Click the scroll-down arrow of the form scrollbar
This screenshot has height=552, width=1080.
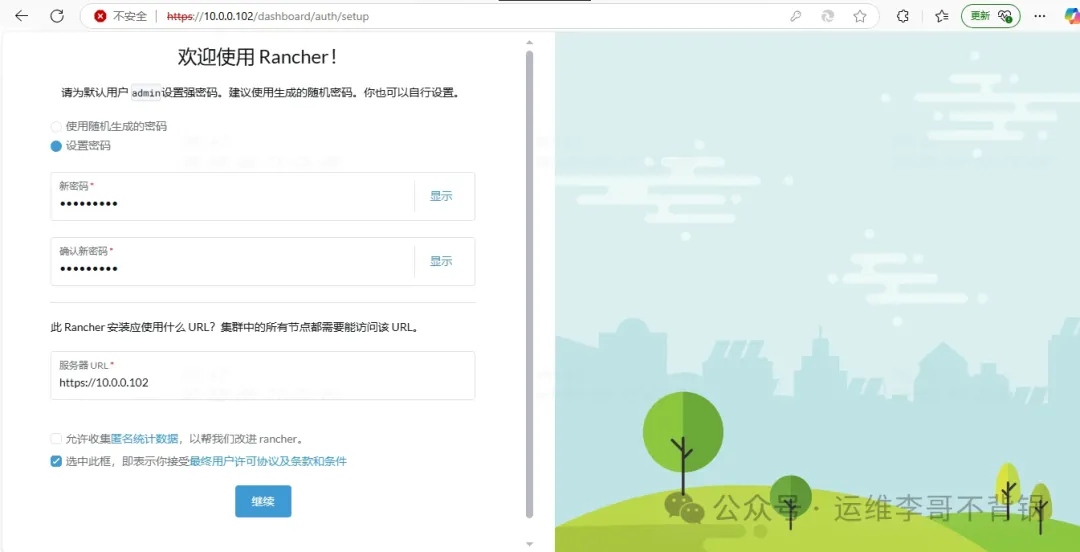529,544
